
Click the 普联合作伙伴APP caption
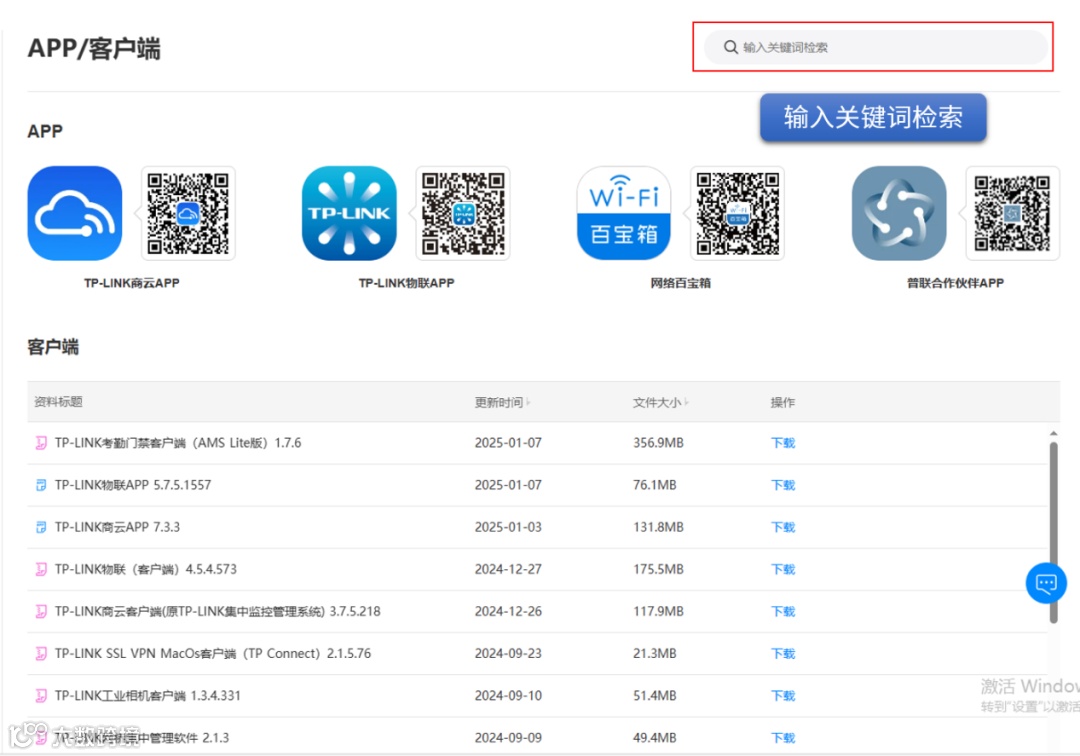coord(955,283)
